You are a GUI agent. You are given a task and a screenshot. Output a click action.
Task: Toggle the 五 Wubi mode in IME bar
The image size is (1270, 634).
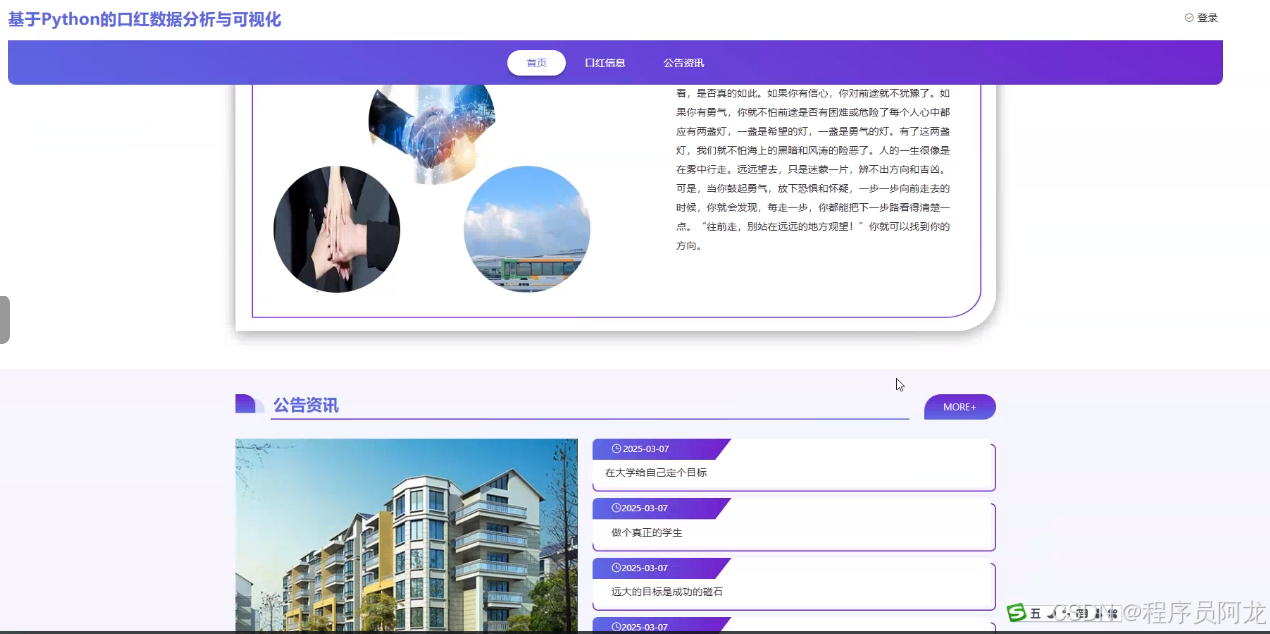point(1036,613)
